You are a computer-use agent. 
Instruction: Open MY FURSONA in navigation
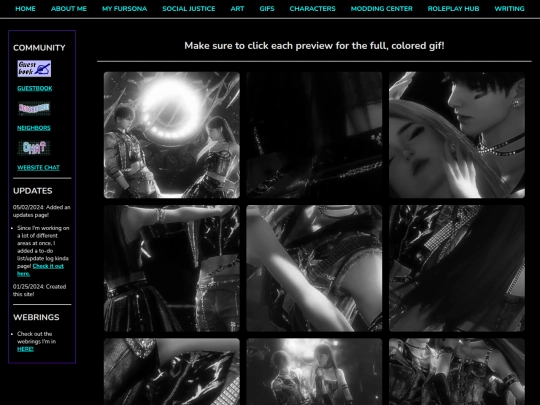[124, 9]
